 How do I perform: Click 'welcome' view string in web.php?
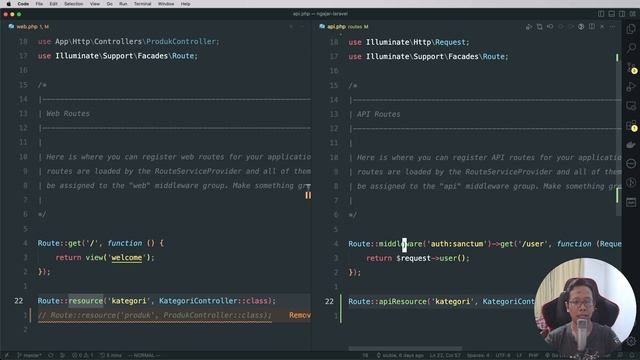[x=127, y=258]
